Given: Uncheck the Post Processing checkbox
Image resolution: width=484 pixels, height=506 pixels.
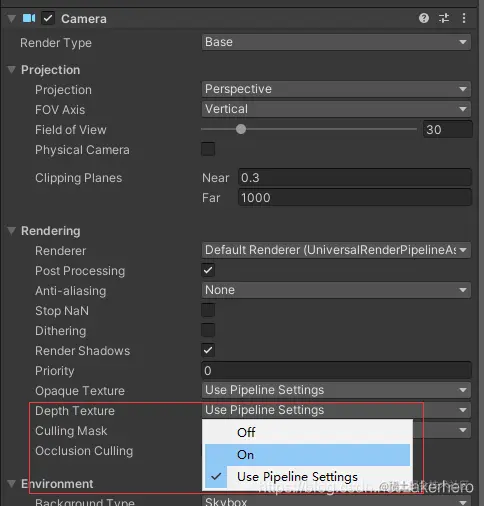Looking at the screenshot, I should coord(208,270).
